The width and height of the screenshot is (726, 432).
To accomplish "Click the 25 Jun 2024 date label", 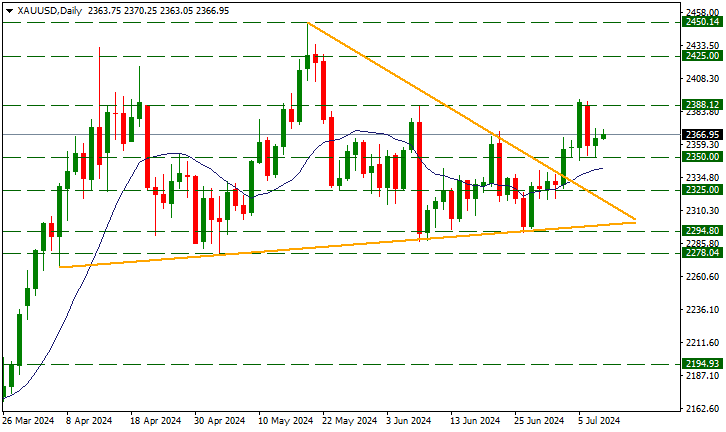I will [x=539, y=421].
